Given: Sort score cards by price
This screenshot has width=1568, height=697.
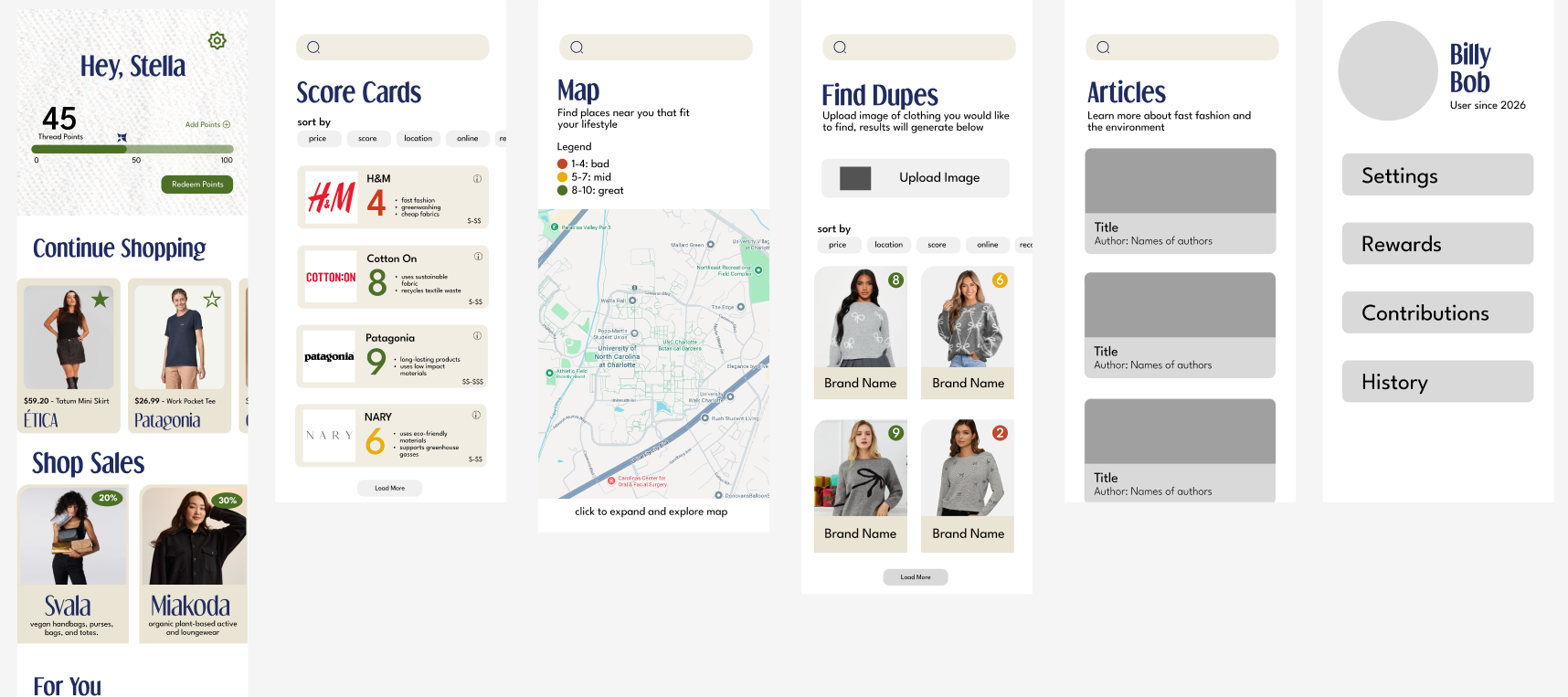Looking at the screenshot, I should click(319, 139).
